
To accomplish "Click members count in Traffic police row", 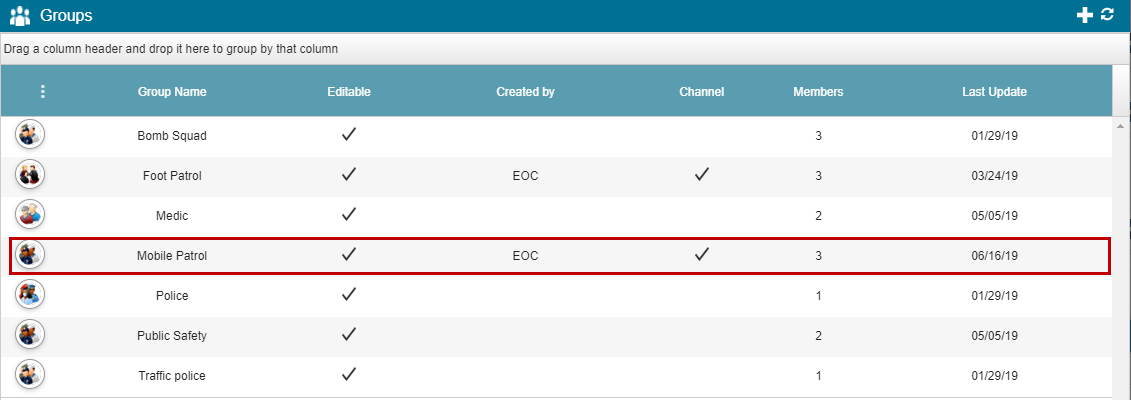I will 819,375.
